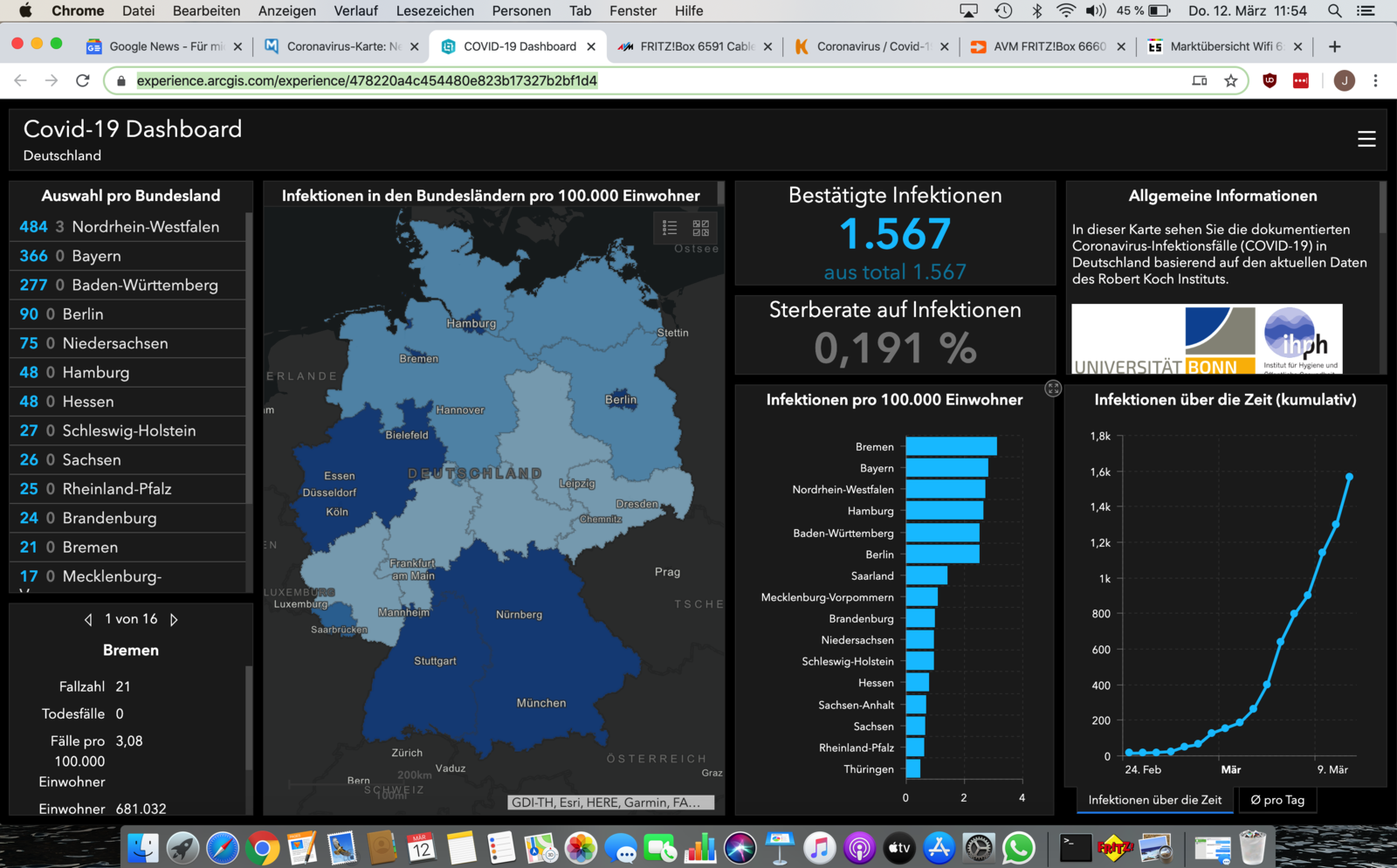Bookmark this page with the star icon
The height and width of the screenshot is (868, 1397).
click(x=1231, y=80)
